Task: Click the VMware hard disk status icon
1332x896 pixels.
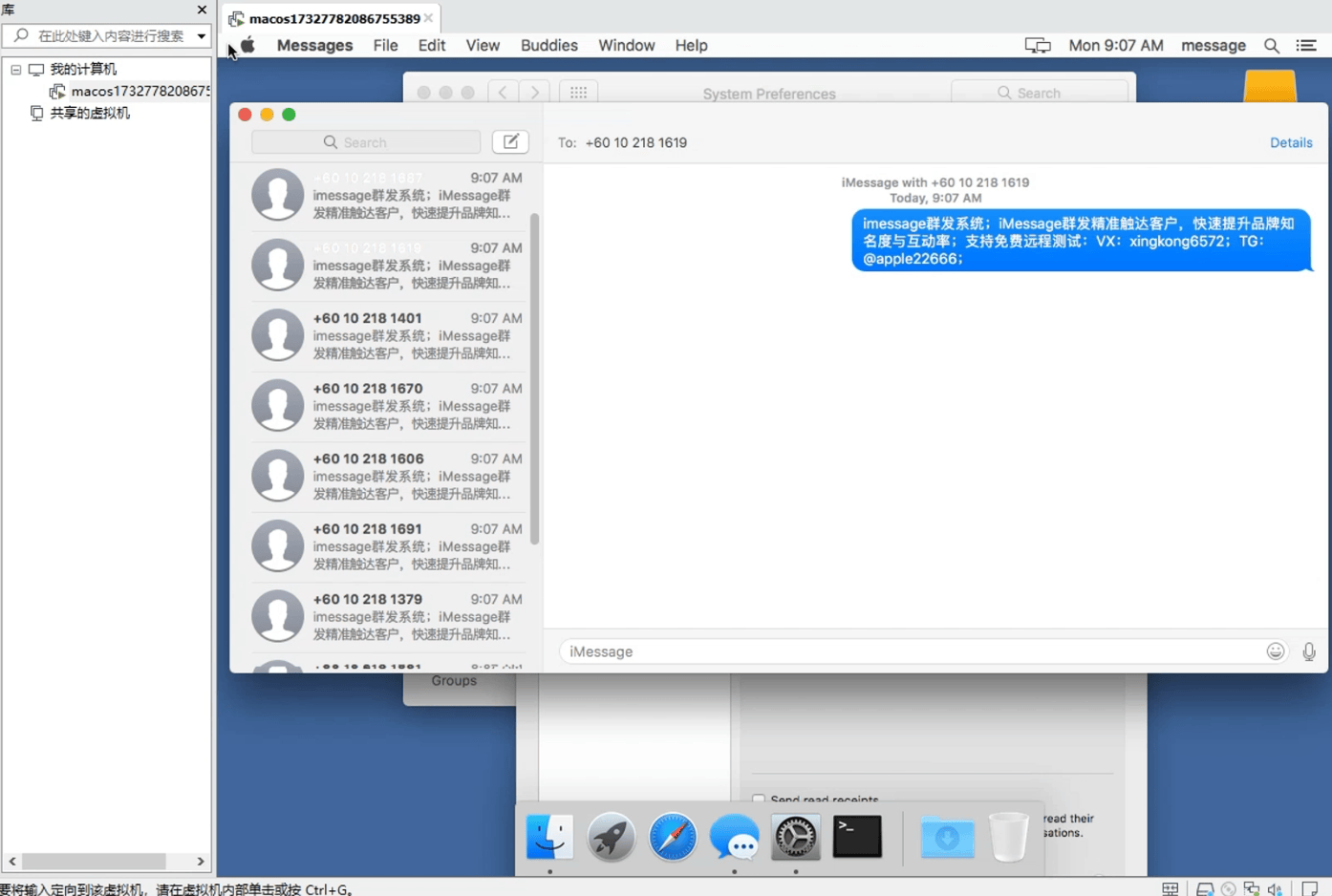Action: pos(1205,888)
